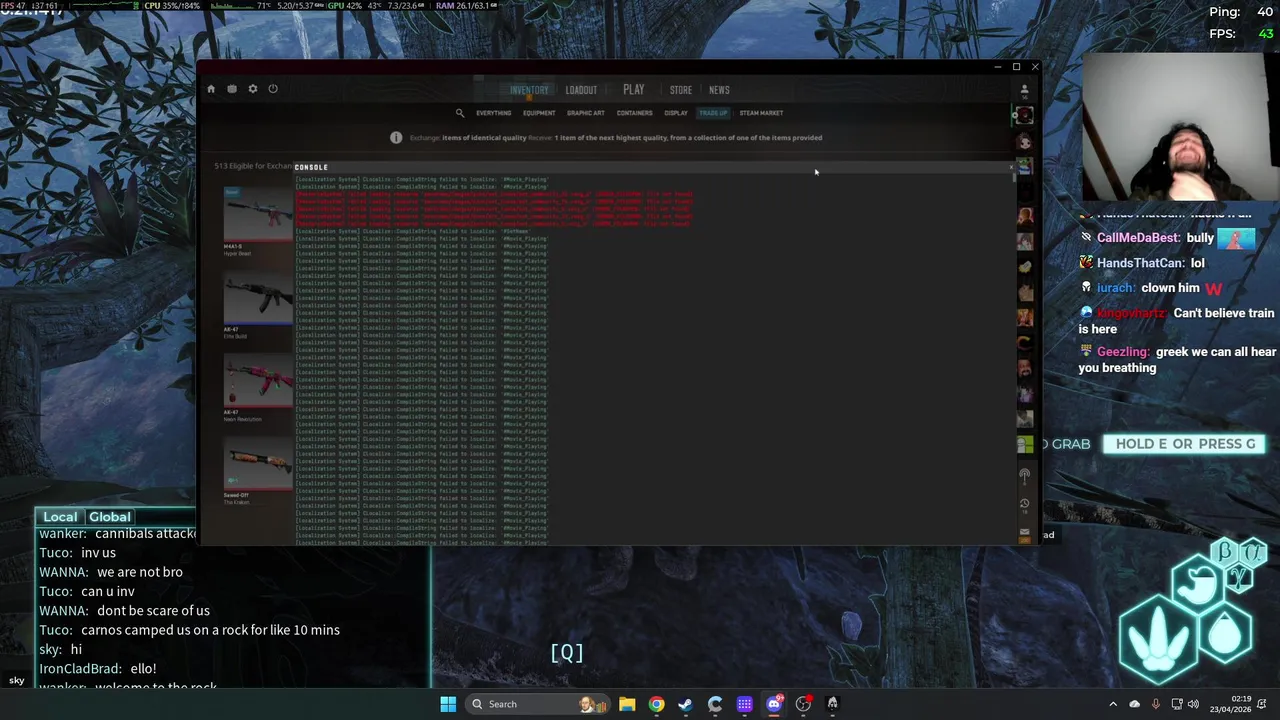The height and width of the screenshot is (720, 1280).
Task: Go to CS2 home via house icon
Action: click(211, 89)
